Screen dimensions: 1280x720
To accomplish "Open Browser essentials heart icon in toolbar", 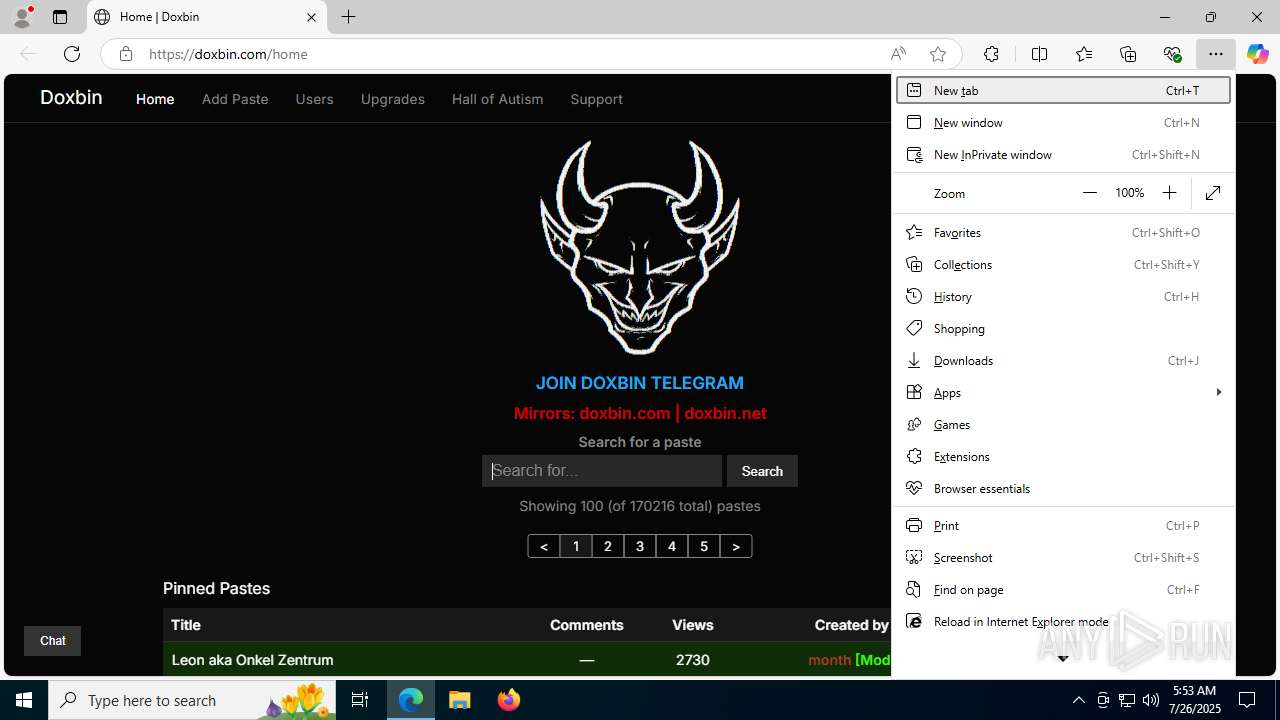I will pyautogui.click(x=1172, y=54).
